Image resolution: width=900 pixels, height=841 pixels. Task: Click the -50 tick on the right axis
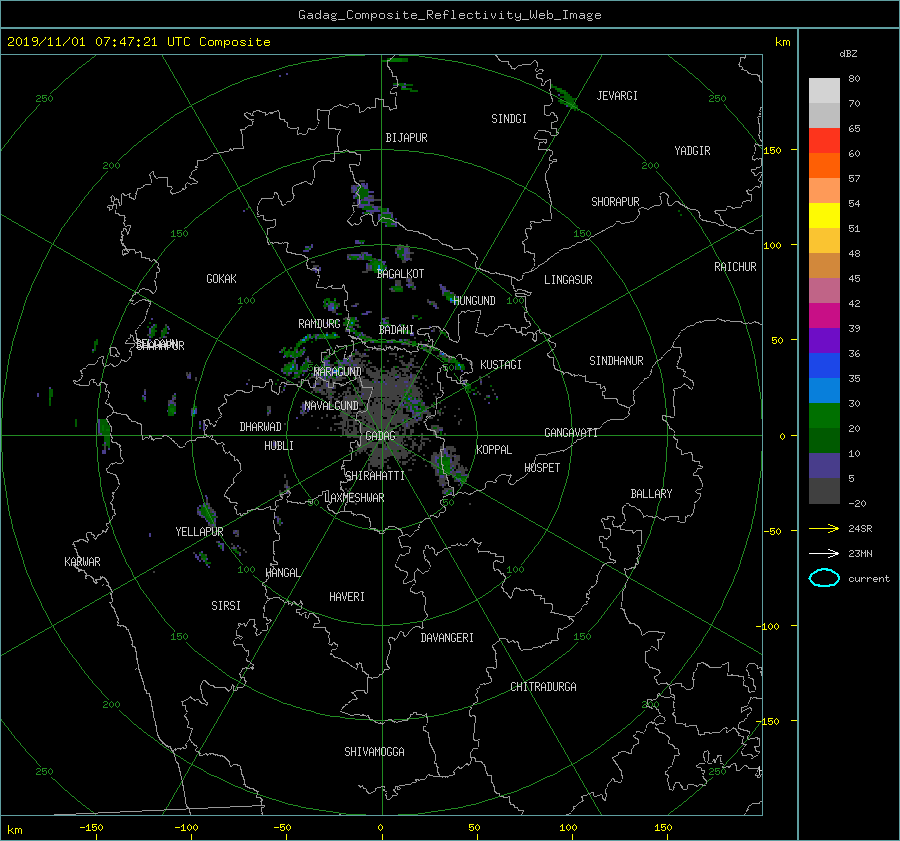pyautogui.click(x=772, y=532)
